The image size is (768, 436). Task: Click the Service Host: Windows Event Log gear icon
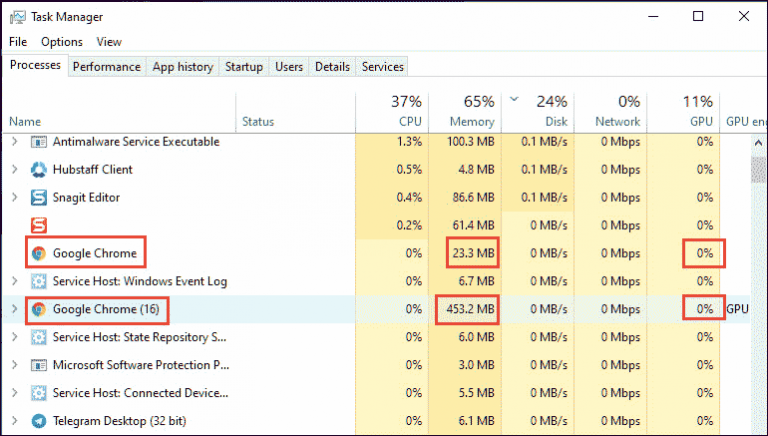(39, 281)
